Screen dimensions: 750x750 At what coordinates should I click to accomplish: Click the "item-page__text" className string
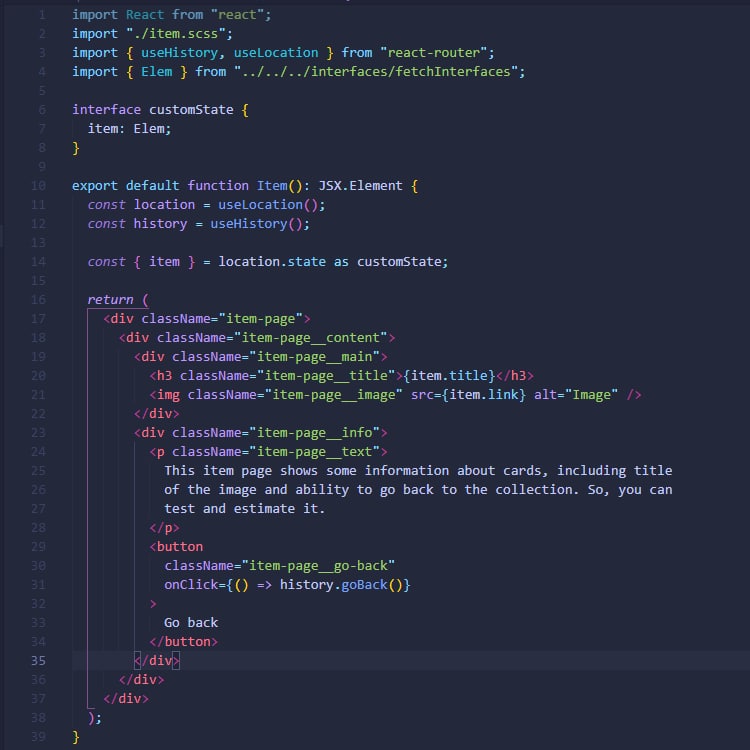314,452
